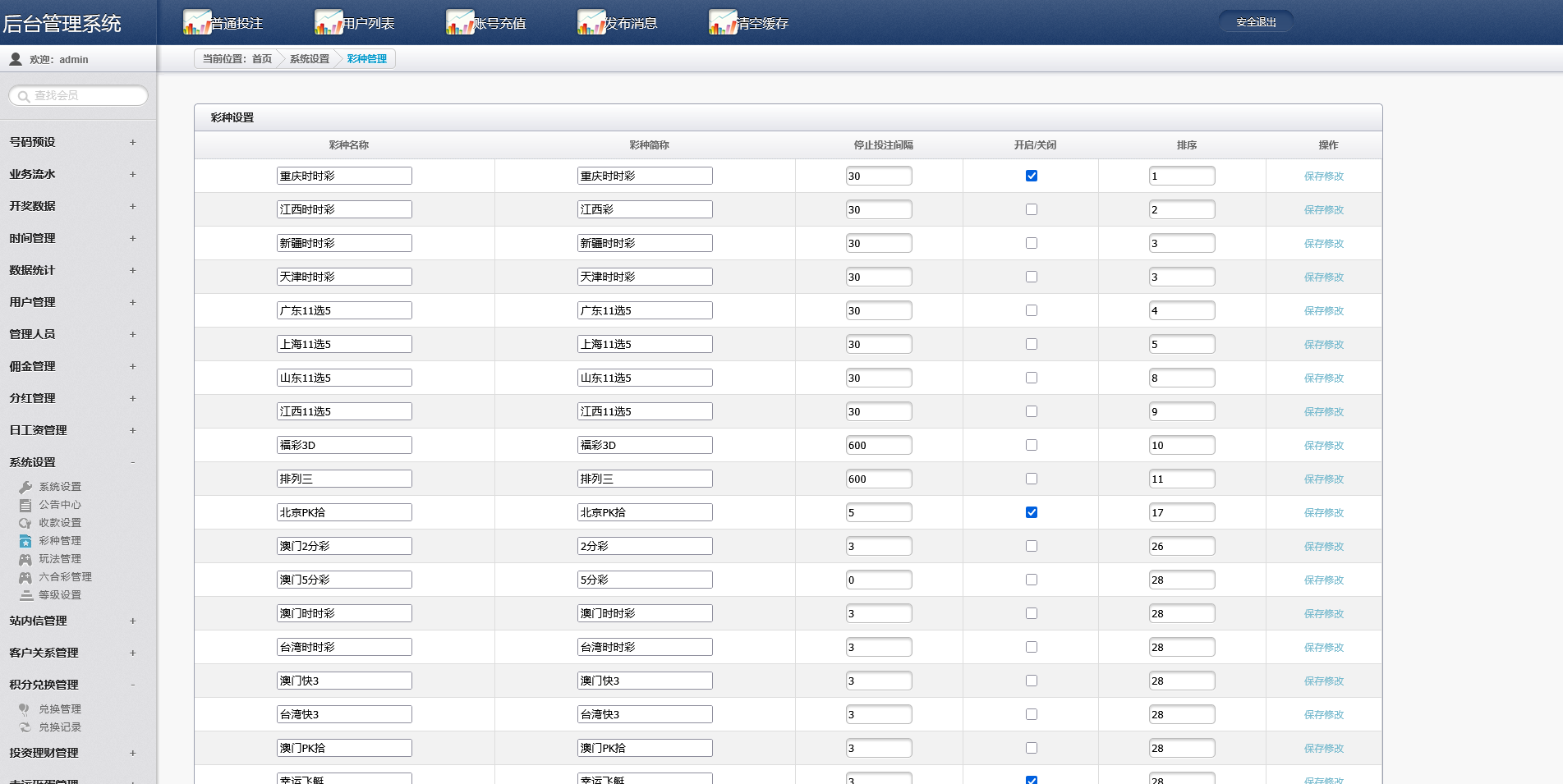
Task: Click the icon next to 收款设置
Action: click(25, 523)
